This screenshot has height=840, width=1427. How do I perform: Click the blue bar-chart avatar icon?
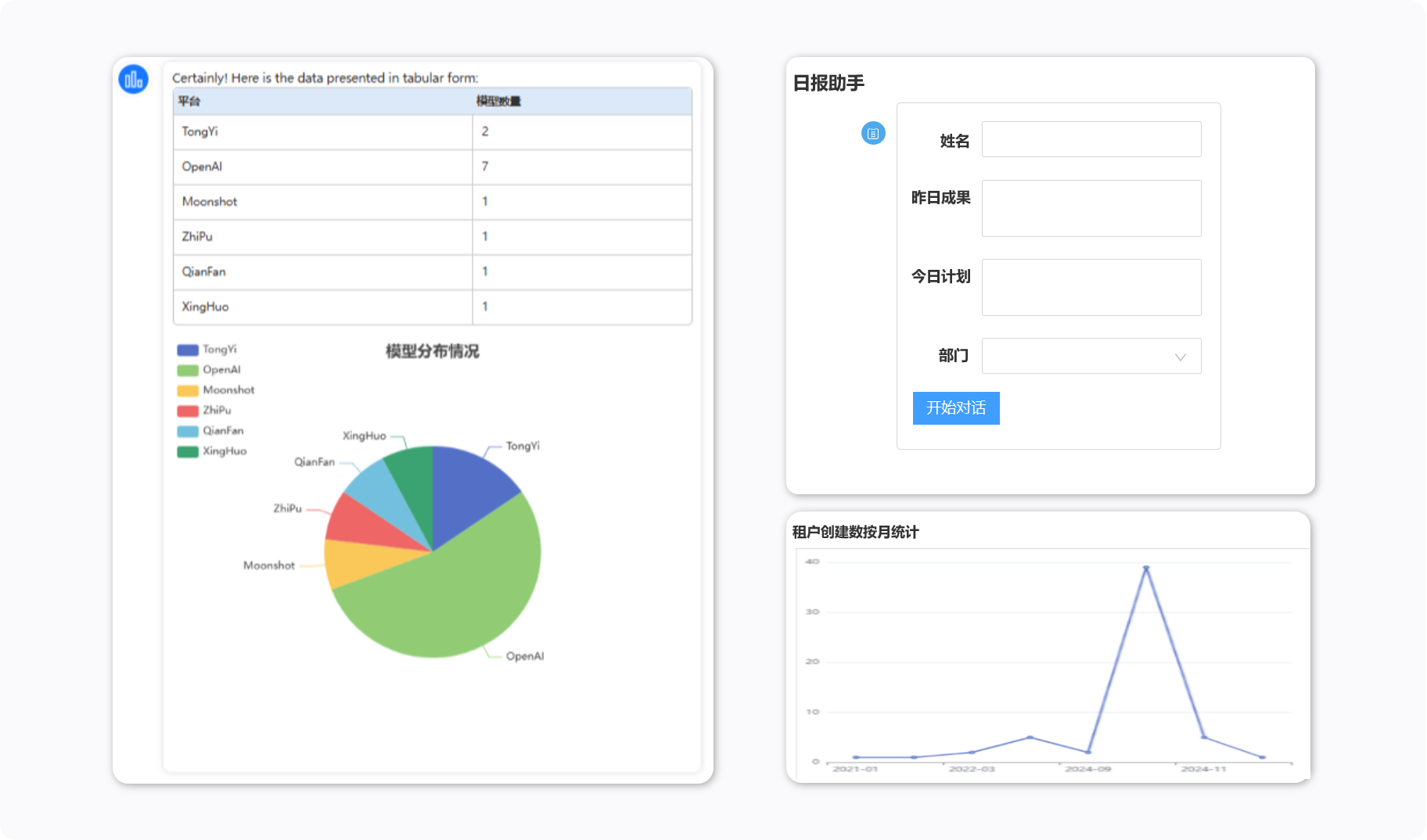point(133,79)
